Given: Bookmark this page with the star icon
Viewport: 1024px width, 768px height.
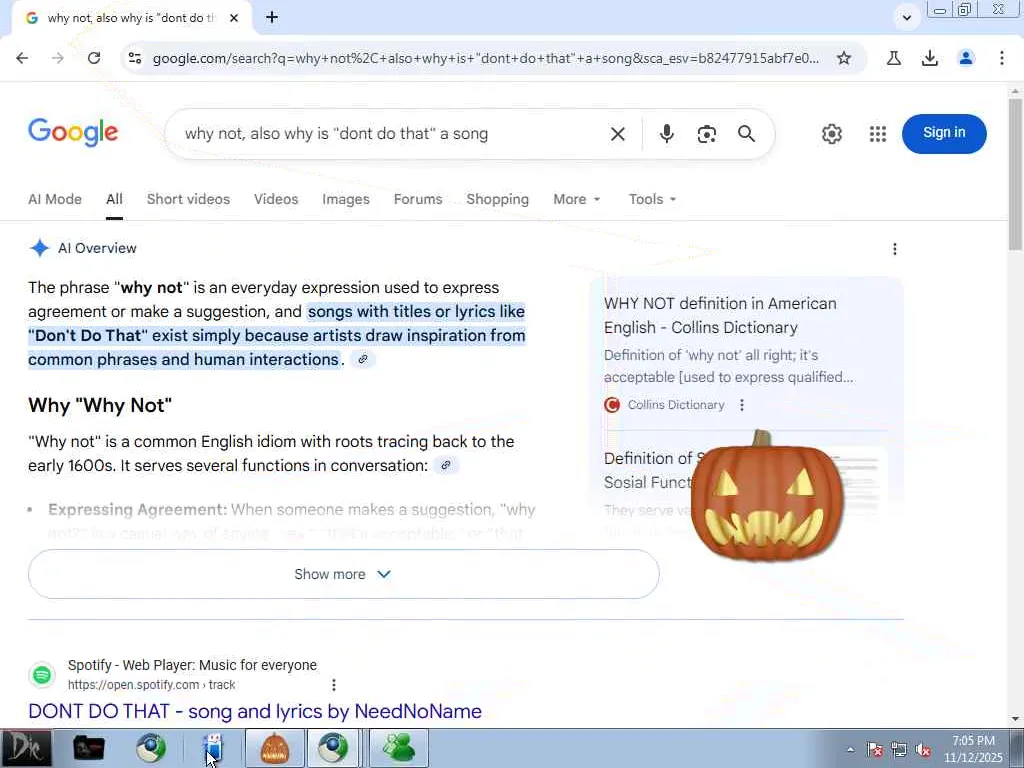Looking at the screenshot, I should click(844, 58).
